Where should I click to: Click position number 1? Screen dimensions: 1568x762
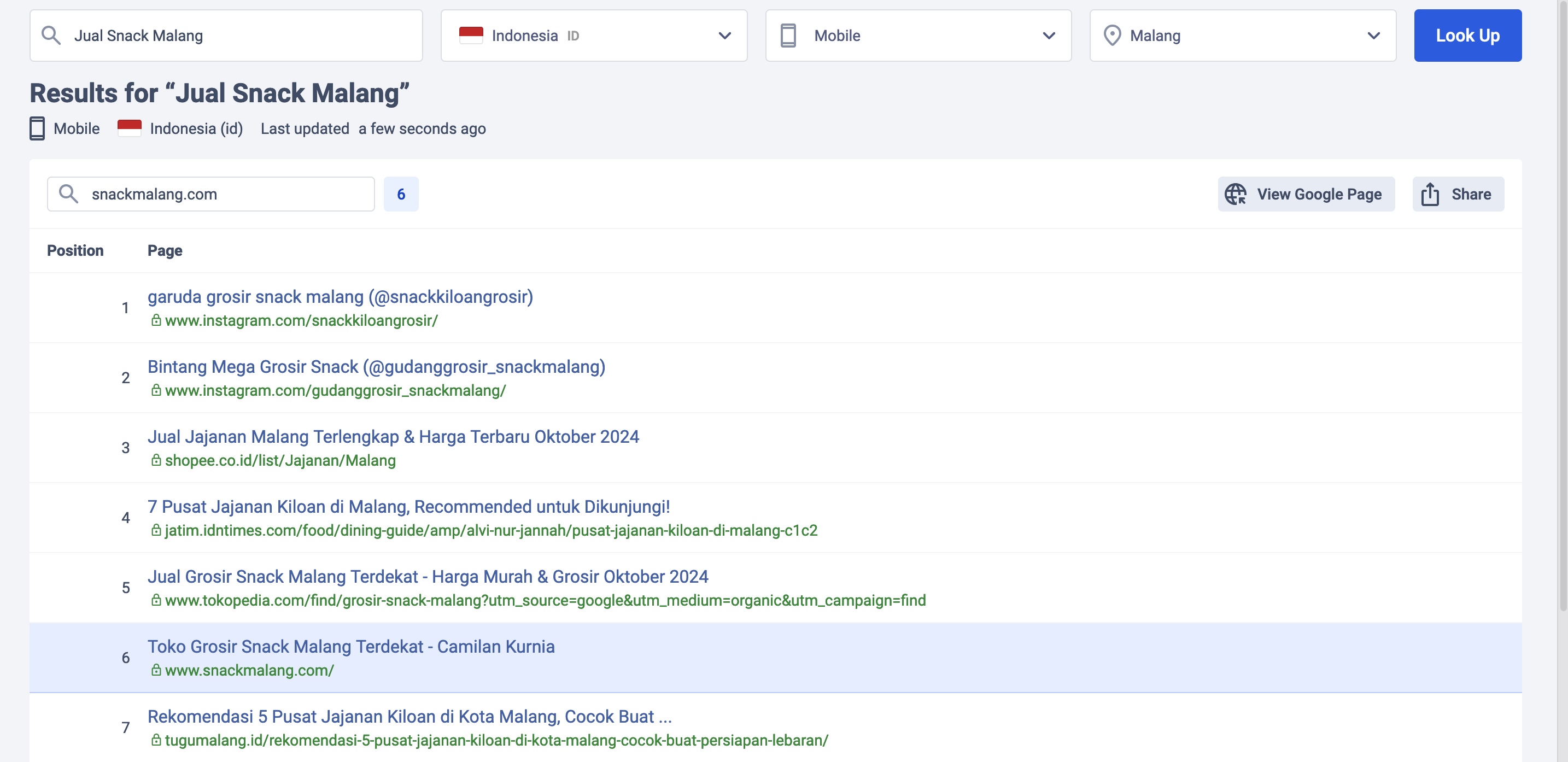click(x=125, y=307)
